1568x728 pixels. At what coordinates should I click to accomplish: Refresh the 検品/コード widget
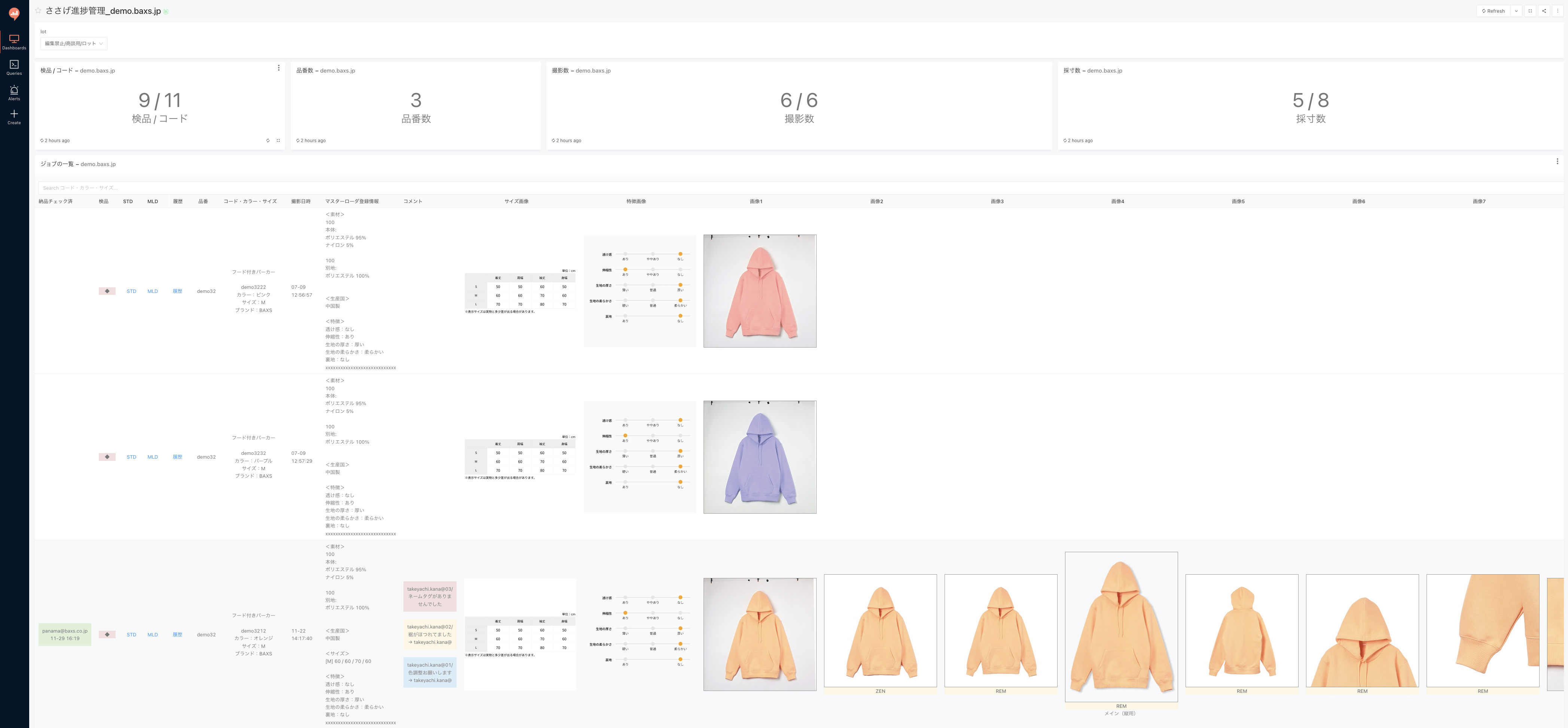(268, 141)
